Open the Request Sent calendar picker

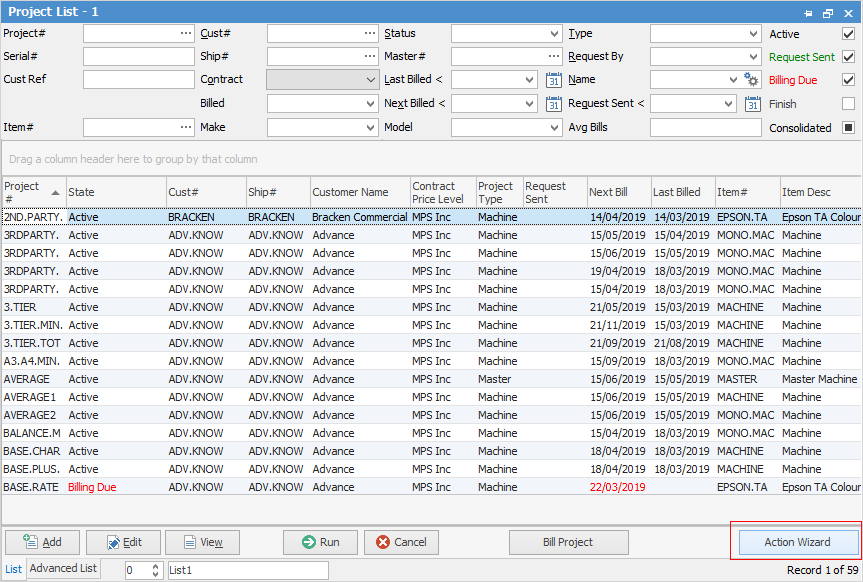pos(752,104)
